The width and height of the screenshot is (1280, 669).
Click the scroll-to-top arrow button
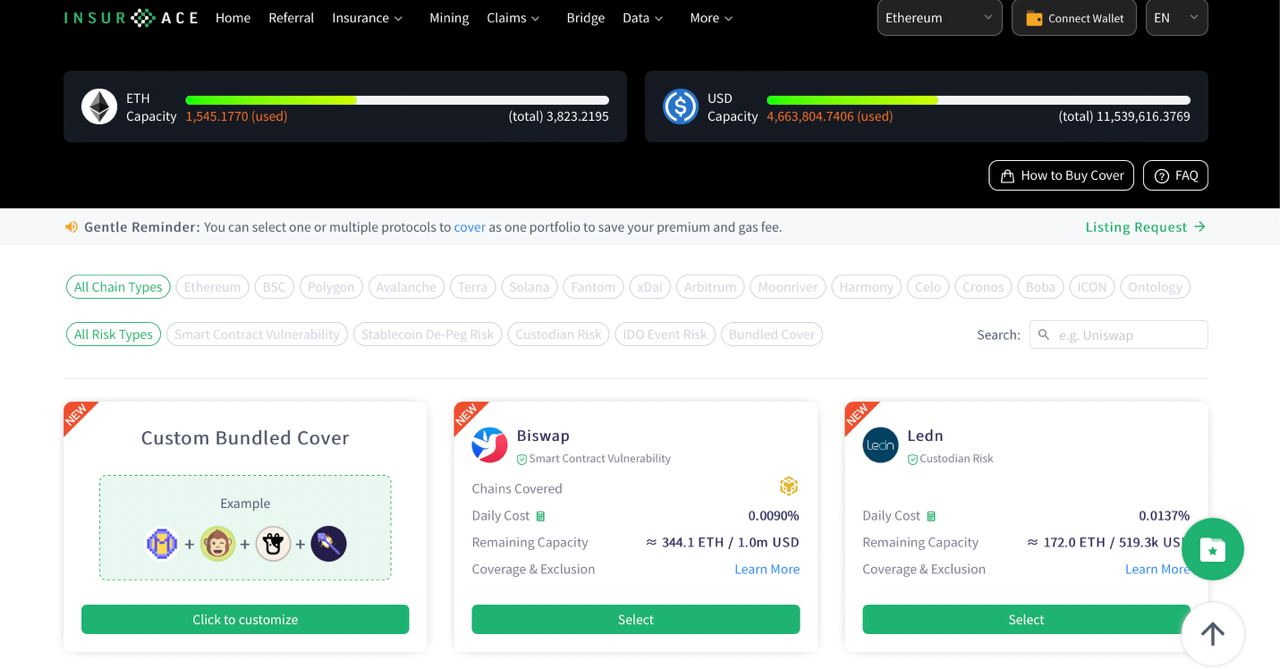pyautogui.click(x=1213, y=633)
